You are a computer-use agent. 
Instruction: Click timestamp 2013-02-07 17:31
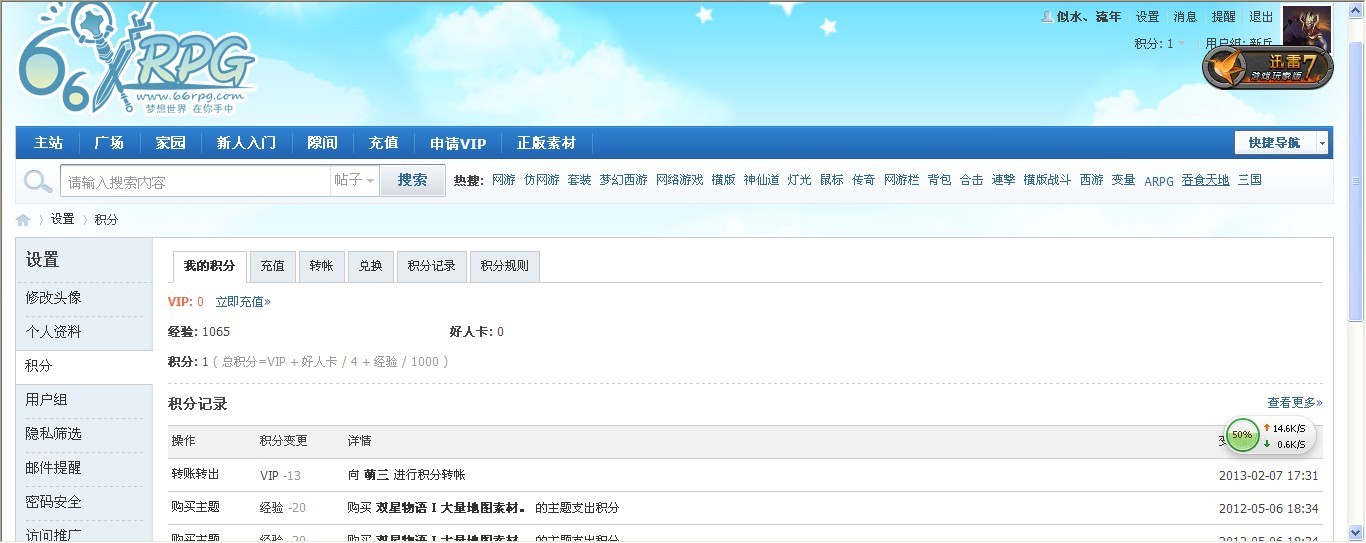(1269, 476)
